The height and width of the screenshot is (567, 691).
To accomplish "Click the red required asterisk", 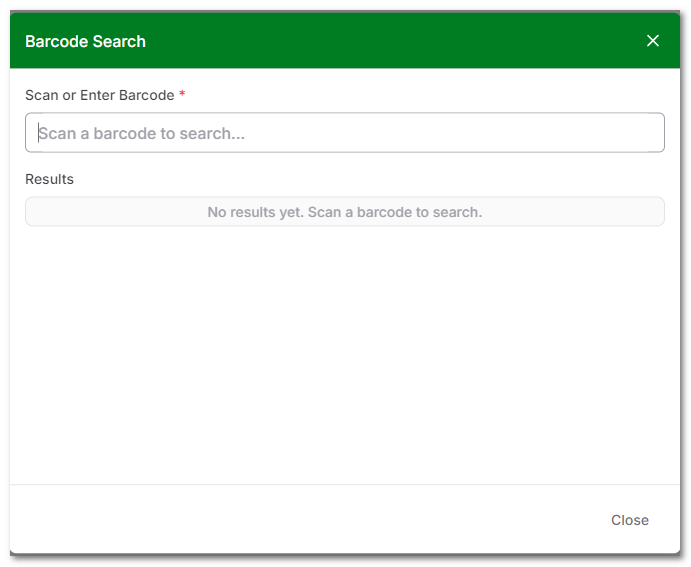I will point(183,95).
